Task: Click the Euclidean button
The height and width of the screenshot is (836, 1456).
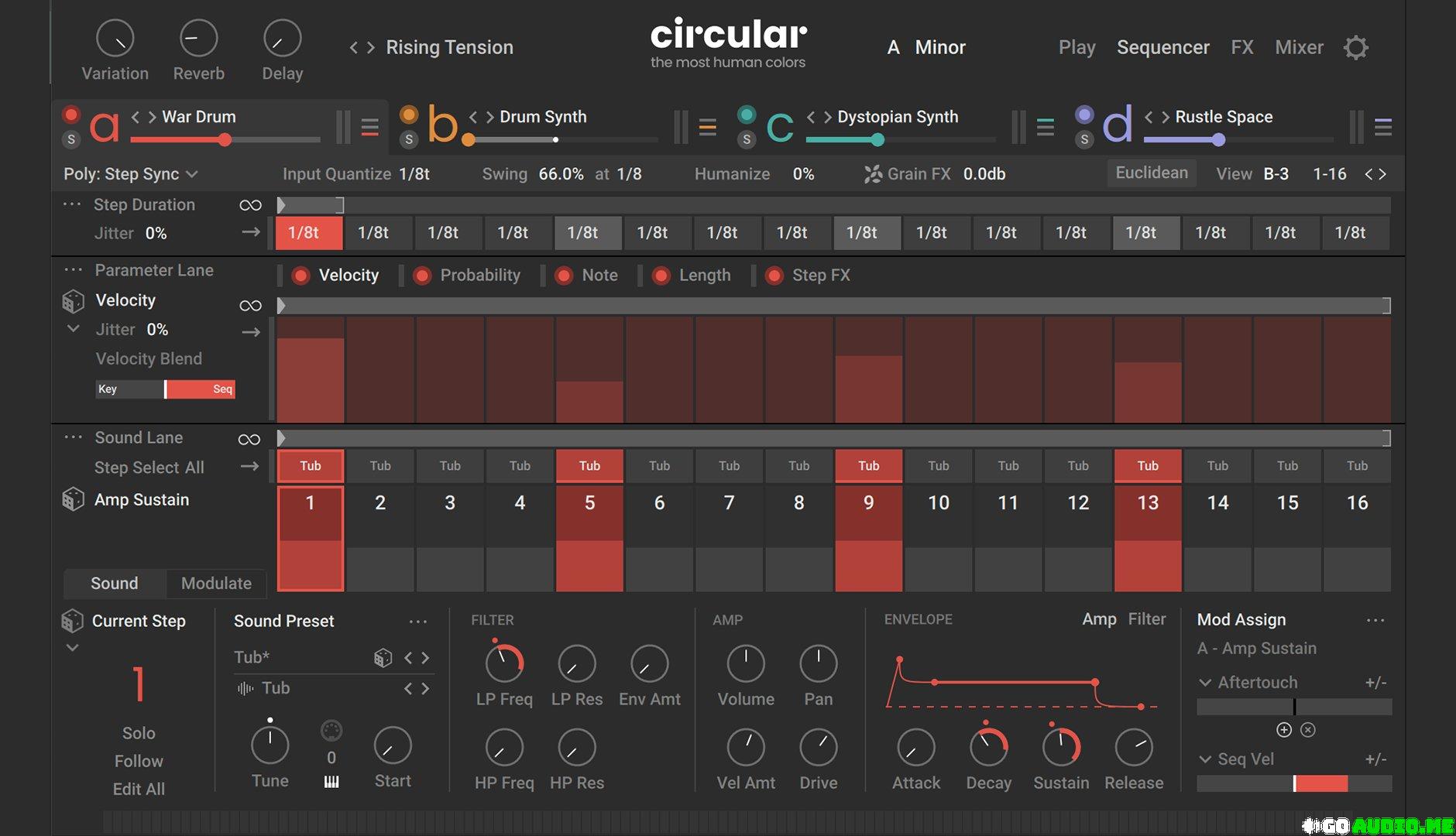Action: tap(1152, 173)
